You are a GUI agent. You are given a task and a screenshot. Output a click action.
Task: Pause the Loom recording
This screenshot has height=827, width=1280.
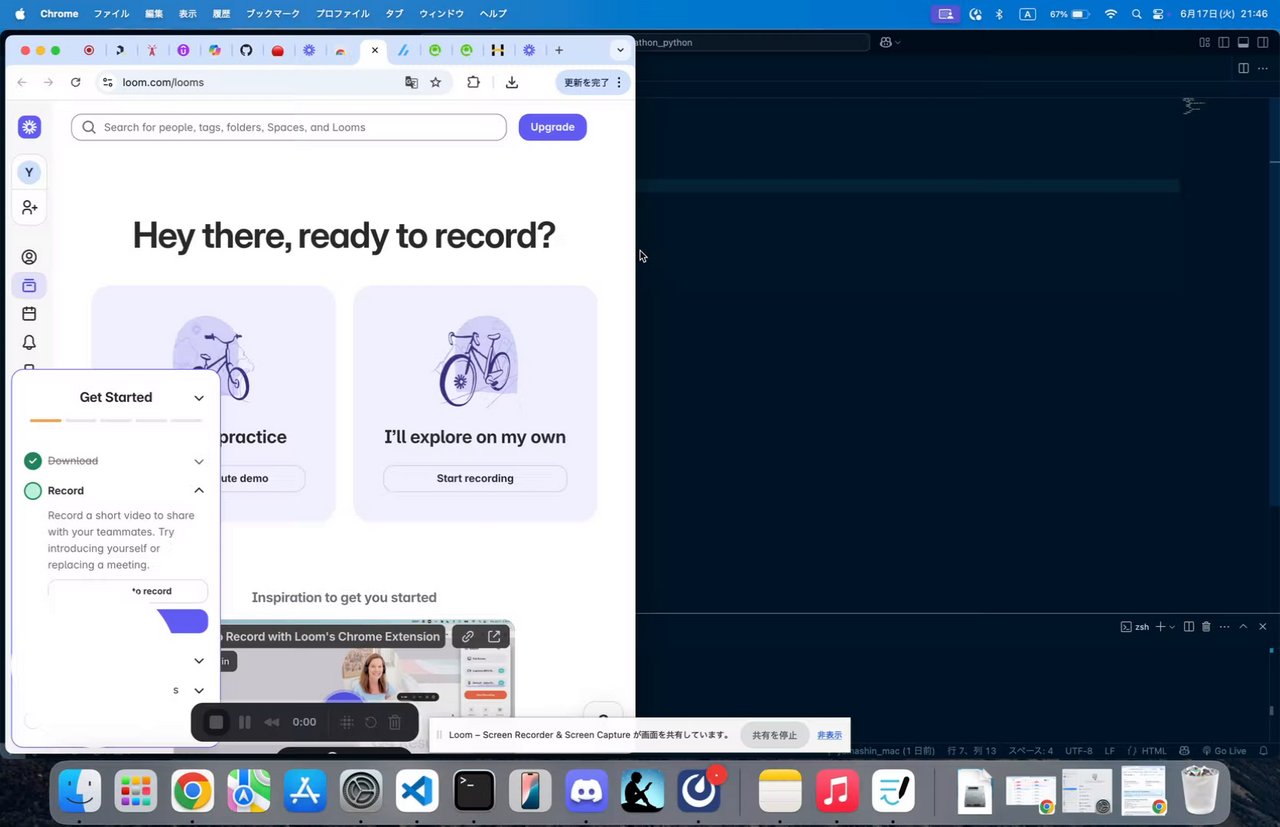(x=245, y=722)
